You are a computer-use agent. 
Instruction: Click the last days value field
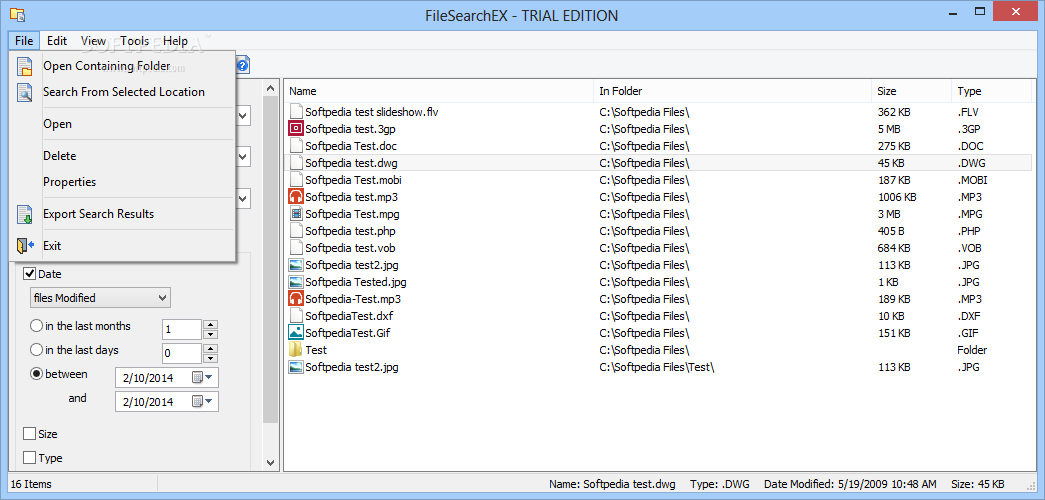click(182, 353)
